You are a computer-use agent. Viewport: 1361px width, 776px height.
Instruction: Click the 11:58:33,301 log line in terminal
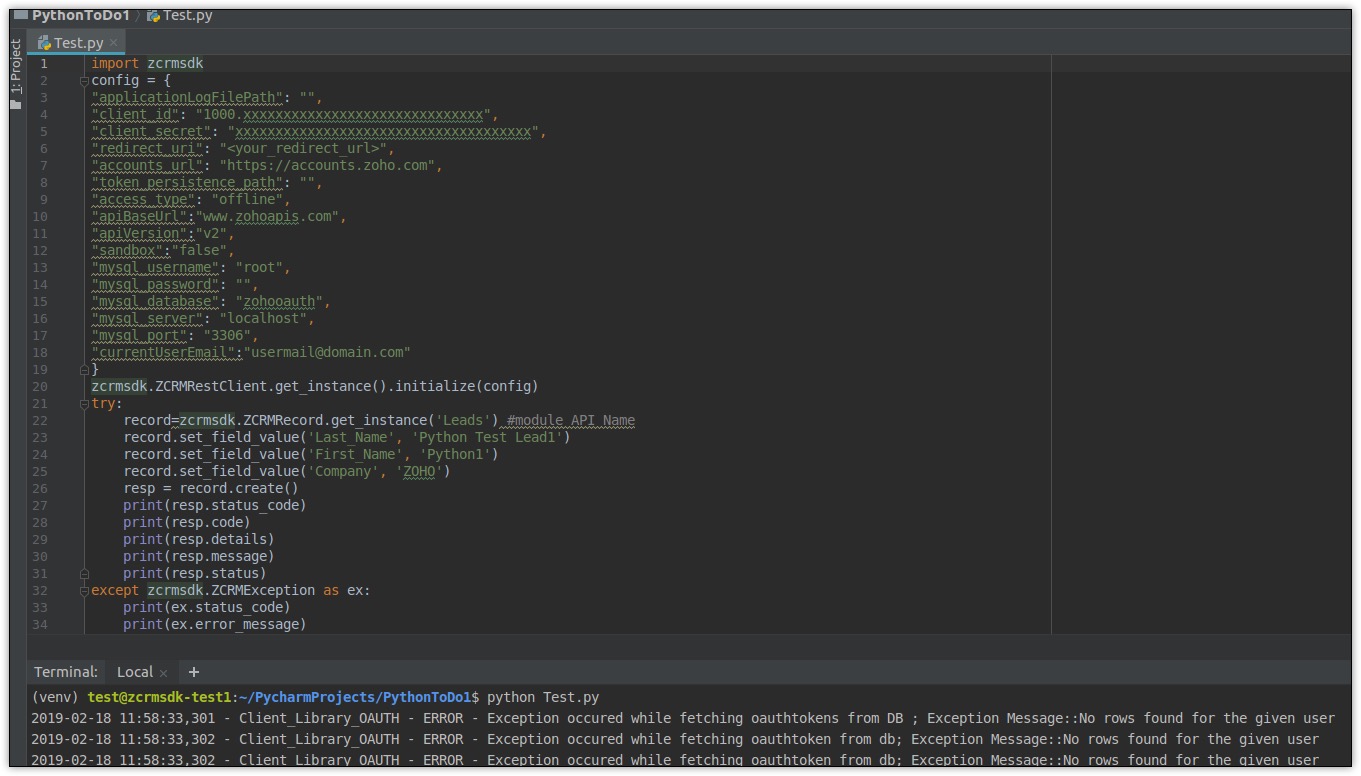pos(683,718)
